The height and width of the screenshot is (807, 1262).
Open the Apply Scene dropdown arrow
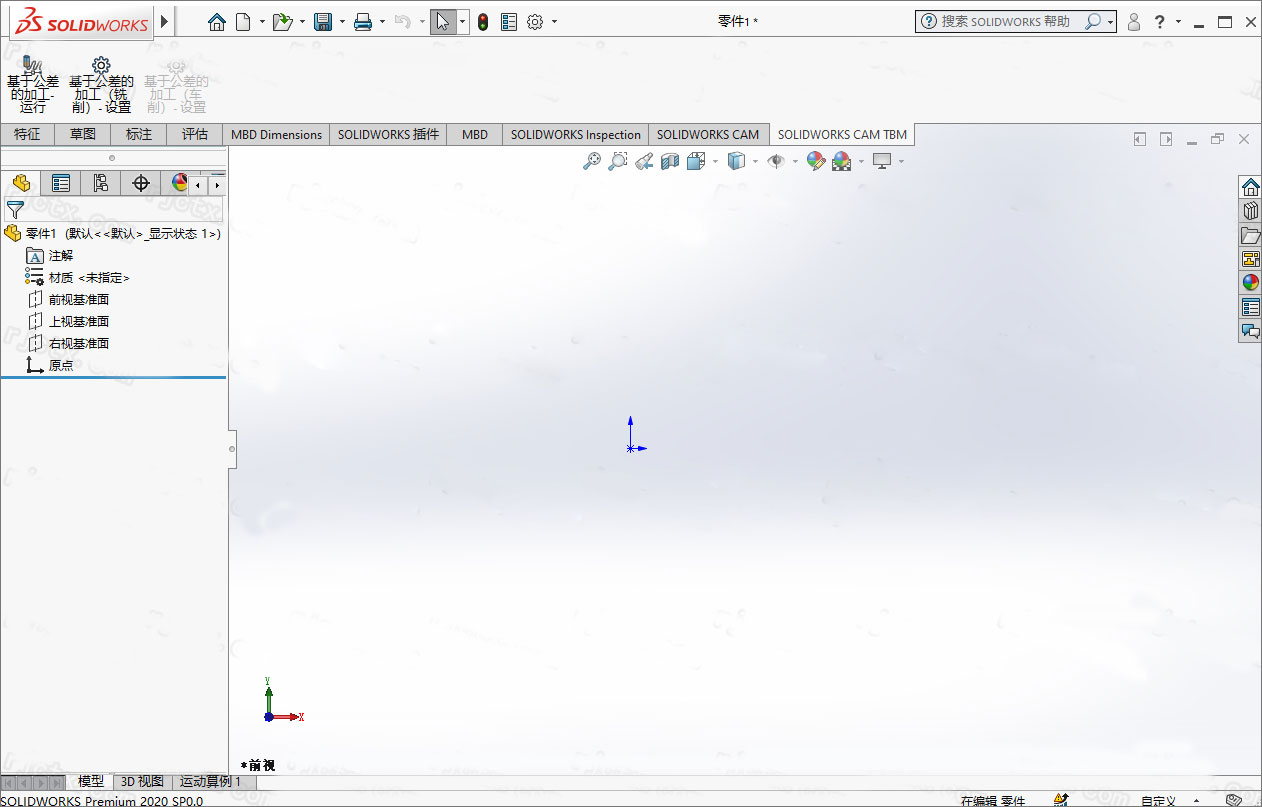tap(861, 160)
